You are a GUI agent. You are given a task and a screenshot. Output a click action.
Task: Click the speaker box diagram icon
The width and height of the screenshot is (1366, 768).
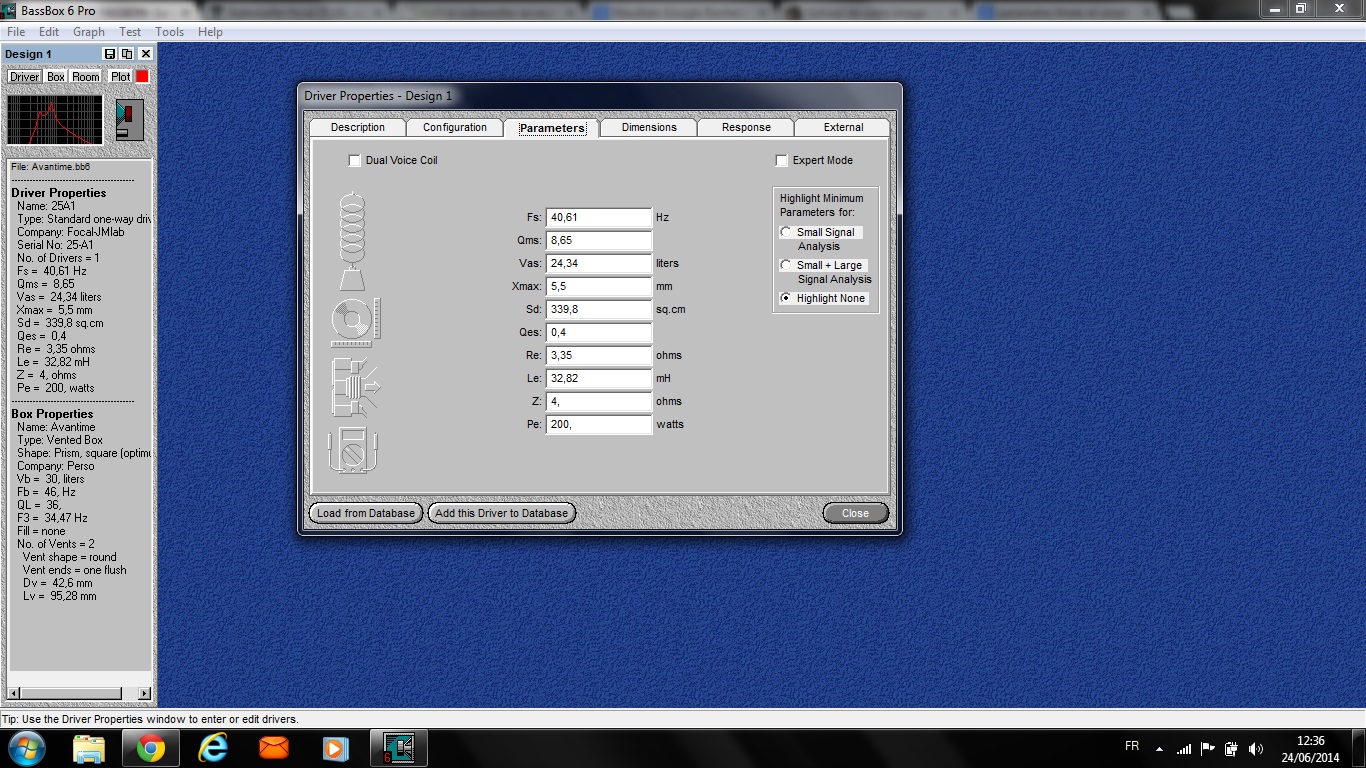pos(129,120)
